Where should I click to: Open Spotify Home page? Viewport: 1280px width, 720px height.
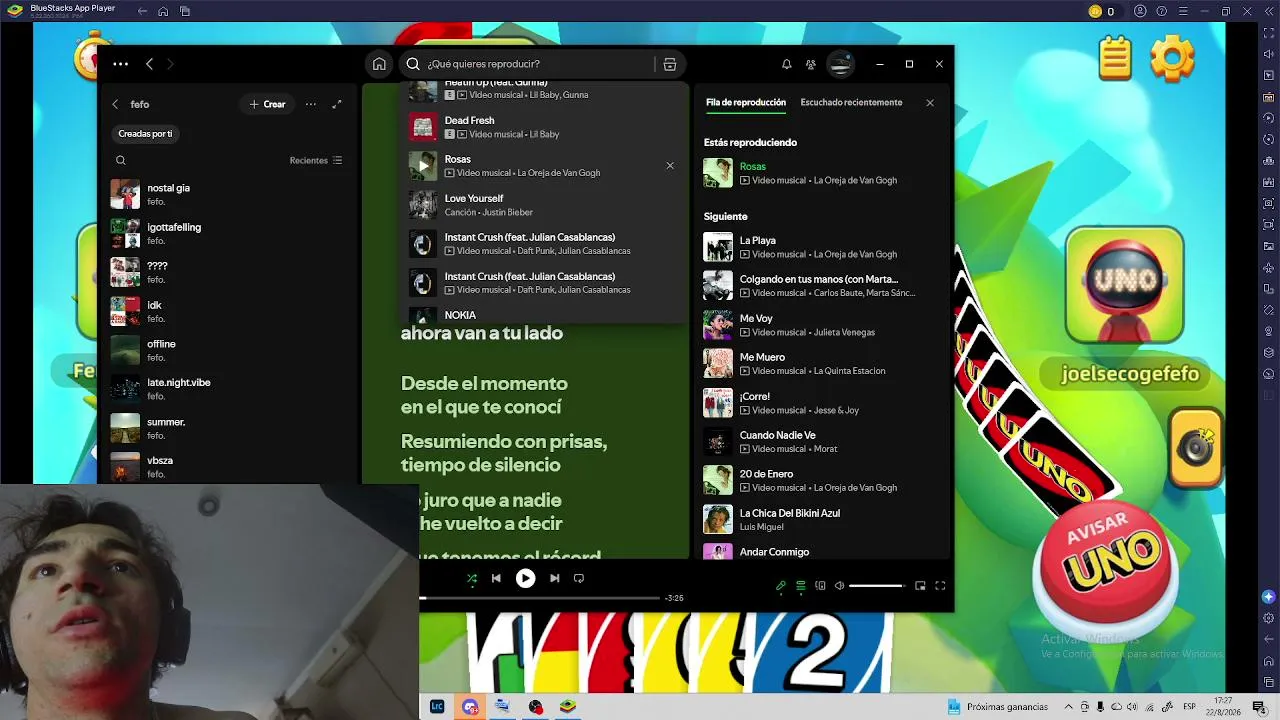coord(379,64)
